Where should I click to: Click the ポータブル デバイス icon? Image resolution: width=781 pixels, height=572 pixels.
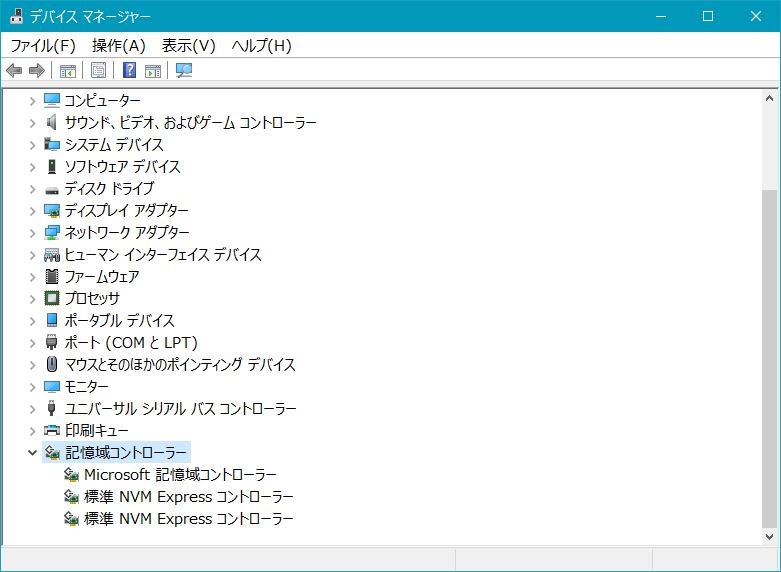(x=52, y=320)
